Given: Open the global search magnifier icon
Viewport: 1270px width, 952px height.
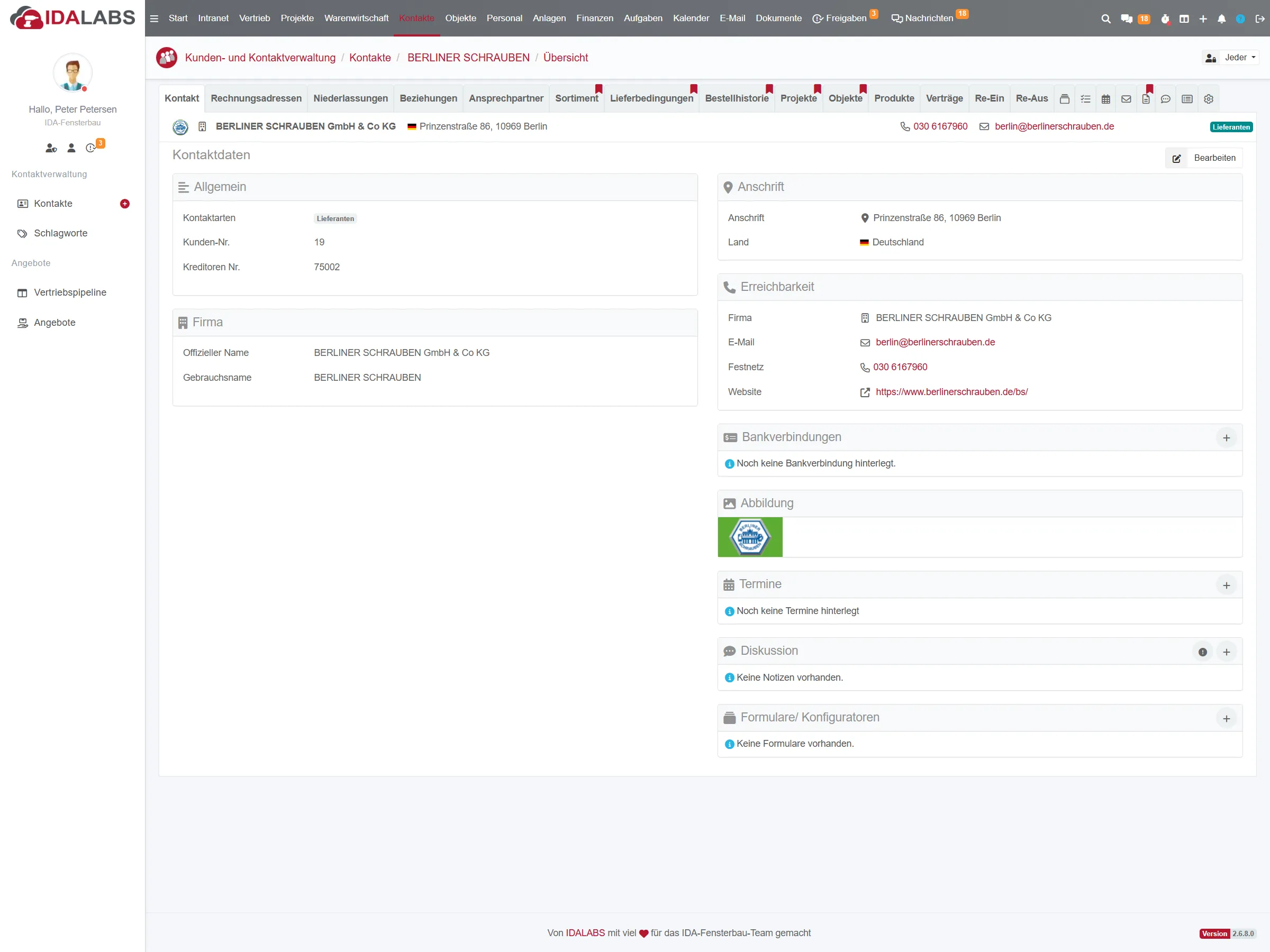Looking at the screenshot, I should [x=1105, y=19].
